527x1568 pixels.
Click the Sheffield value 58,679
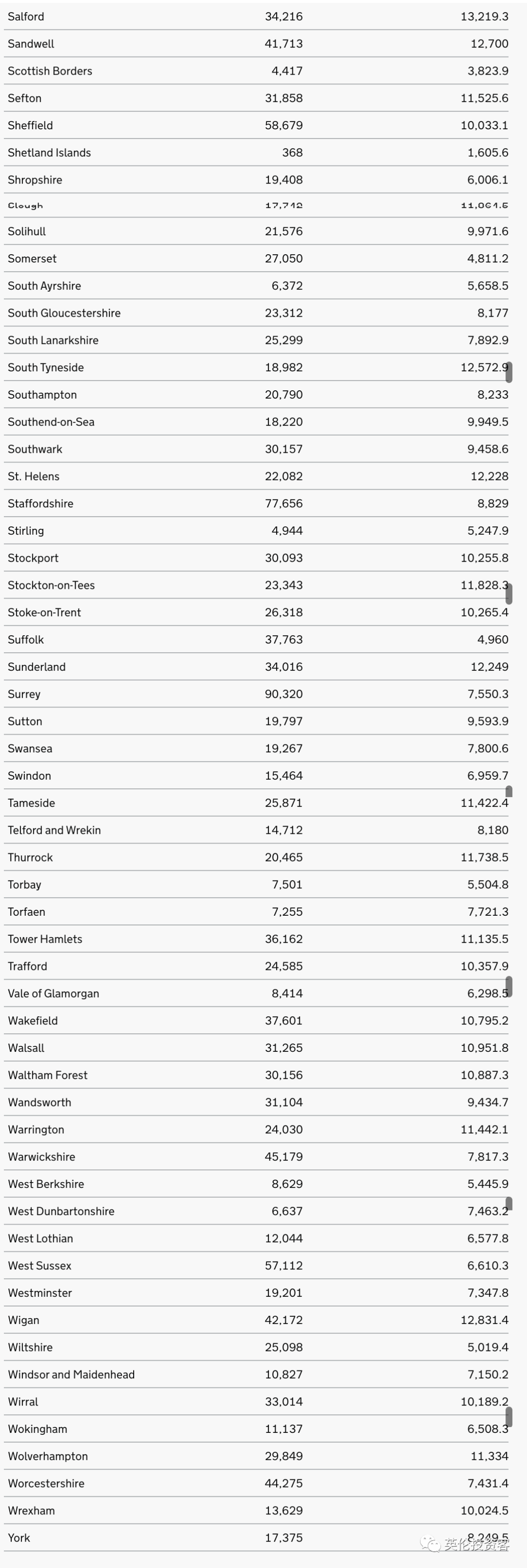click(x=284, y=125)
